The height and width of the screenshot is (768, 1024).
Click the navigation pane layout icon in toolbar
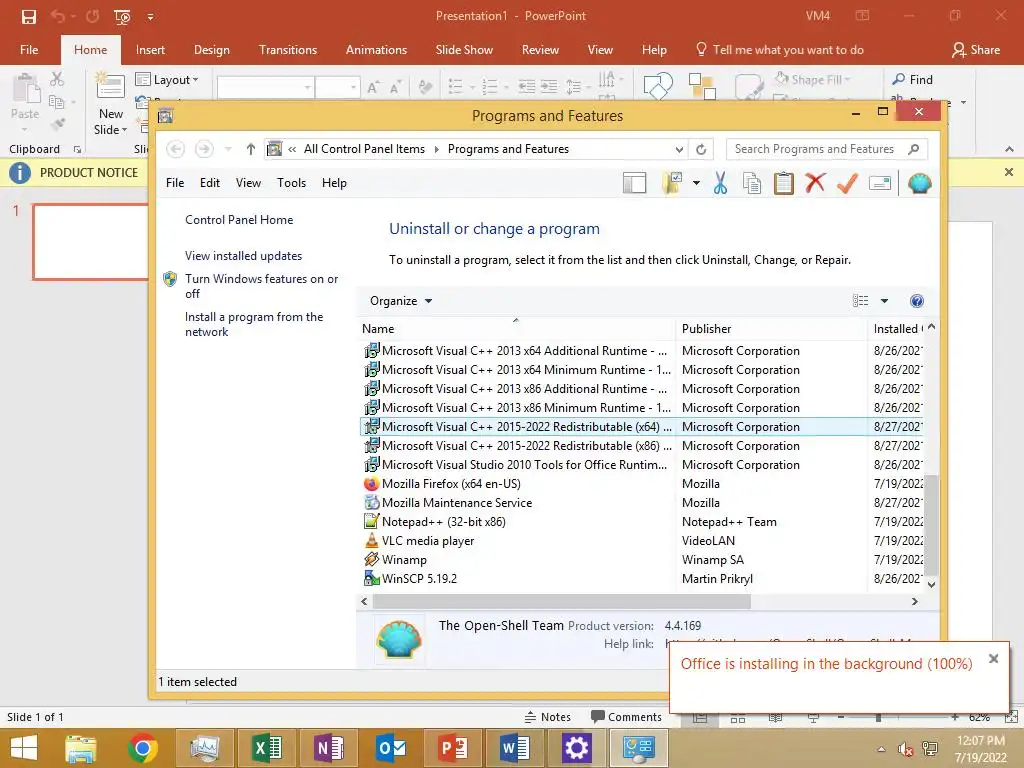[634, 184]
